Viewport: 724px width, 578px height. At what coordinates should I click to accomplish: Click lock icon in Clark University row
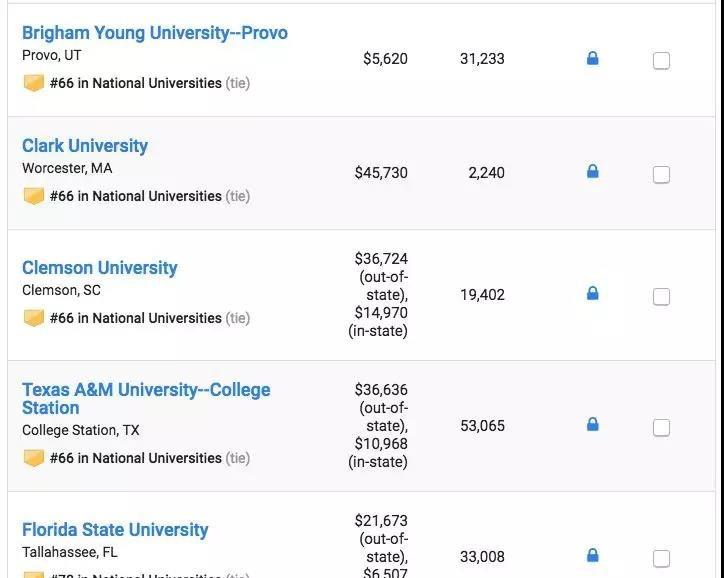(x=592, y=172)
